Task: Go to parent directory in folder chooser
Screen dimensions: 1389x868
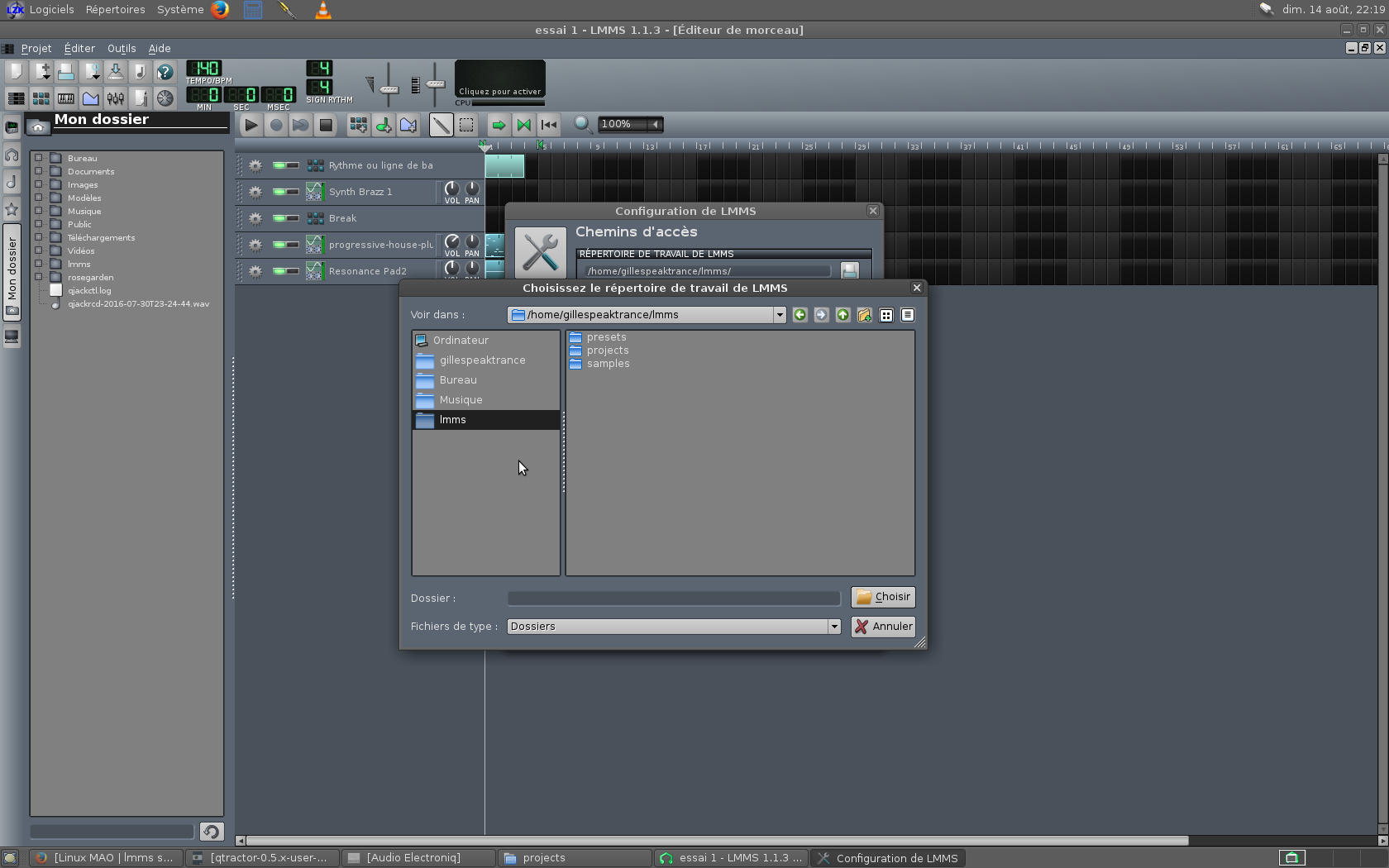Action: click(842, 315)
